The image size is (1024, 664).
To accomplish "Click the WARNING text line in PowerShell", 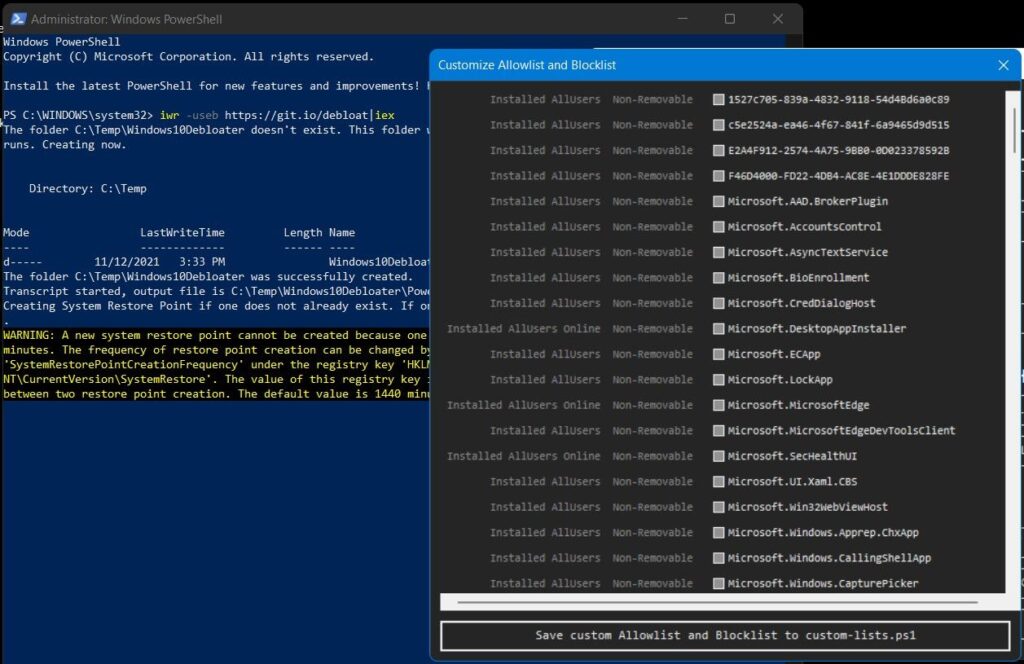I will pyautogui.click(x=215, y=335).
